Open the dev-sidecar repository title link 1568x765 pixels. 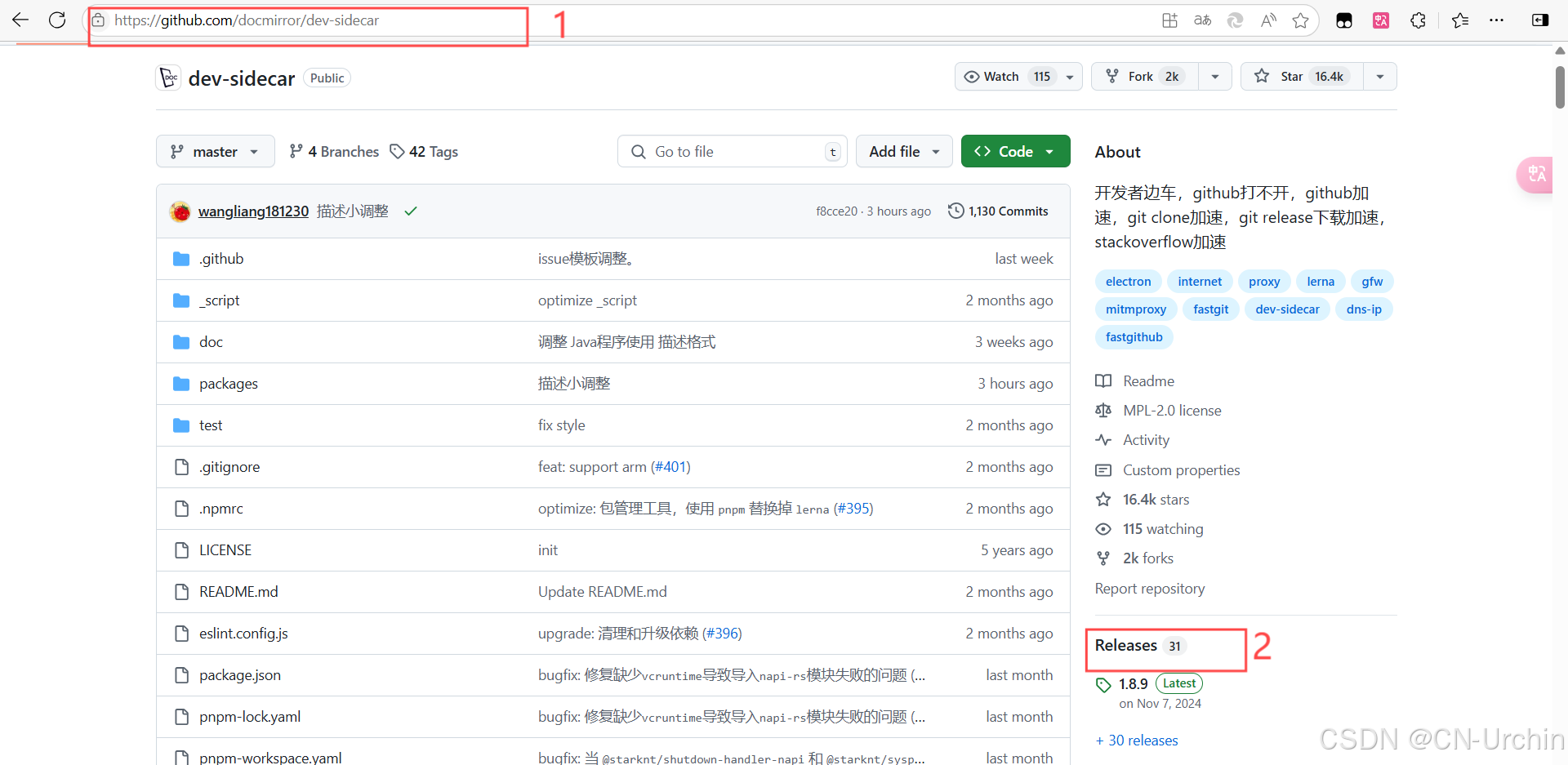(x=242, y=78)
